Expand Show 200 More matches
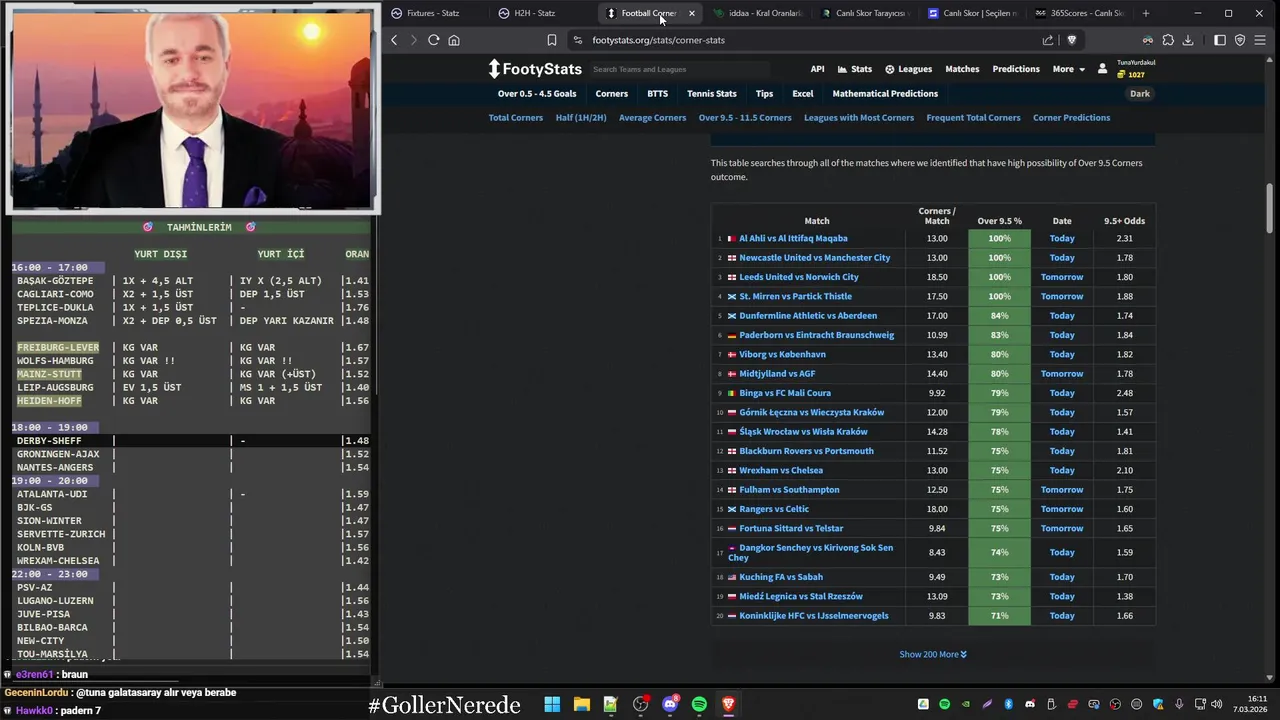The width and height of the screenshot is (1280, 720). 933,654
